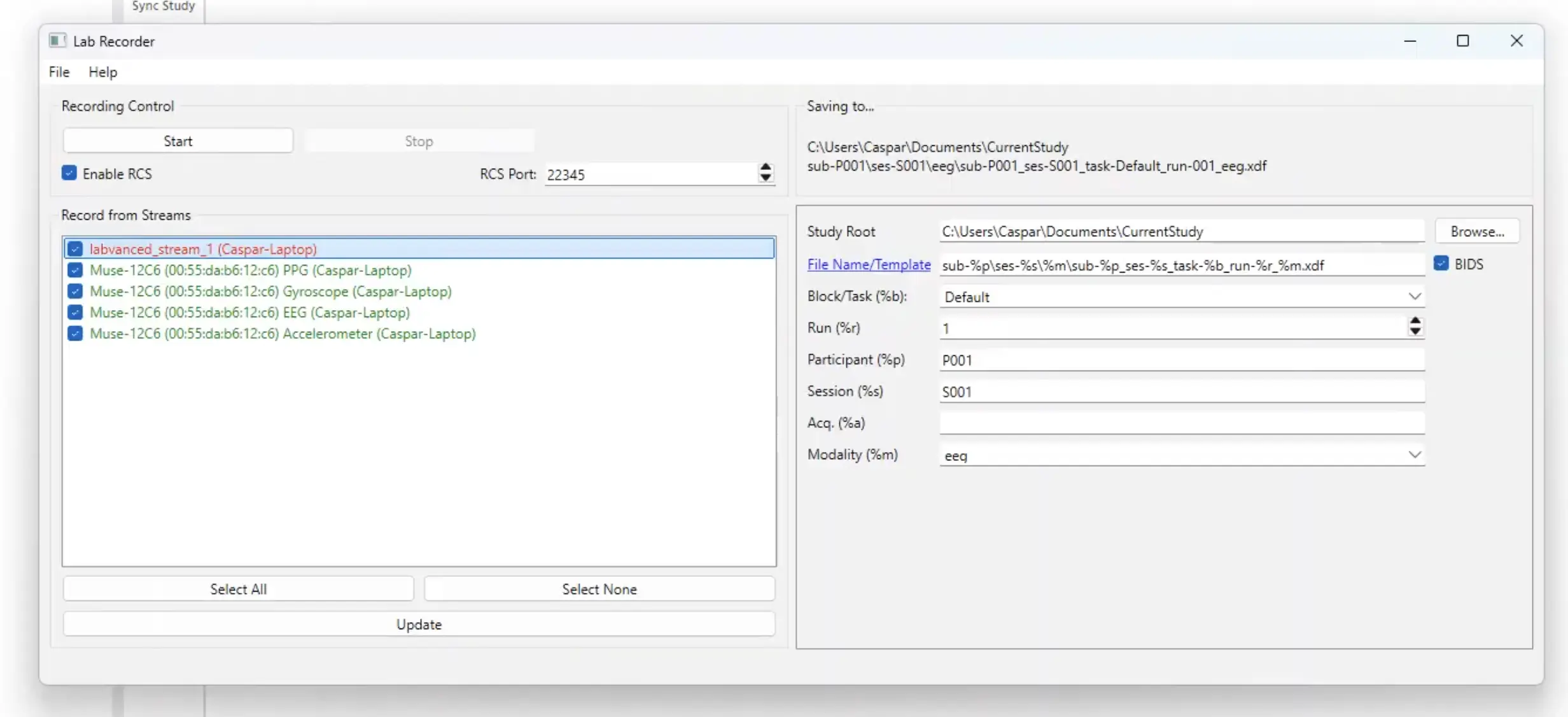Uncheck the Muse-12C6 EEG stream checkbox
The width and height of the screenshot is (1568, 717).
[x=75, y=312]
